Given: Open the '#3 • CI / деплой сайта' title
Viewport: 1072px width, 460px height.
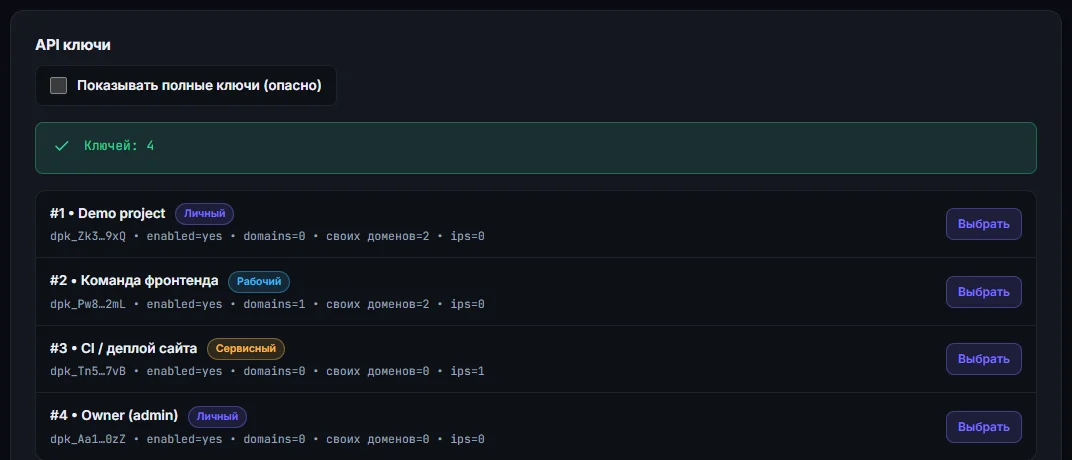Looking at the screenshot, I should [123, 349].
